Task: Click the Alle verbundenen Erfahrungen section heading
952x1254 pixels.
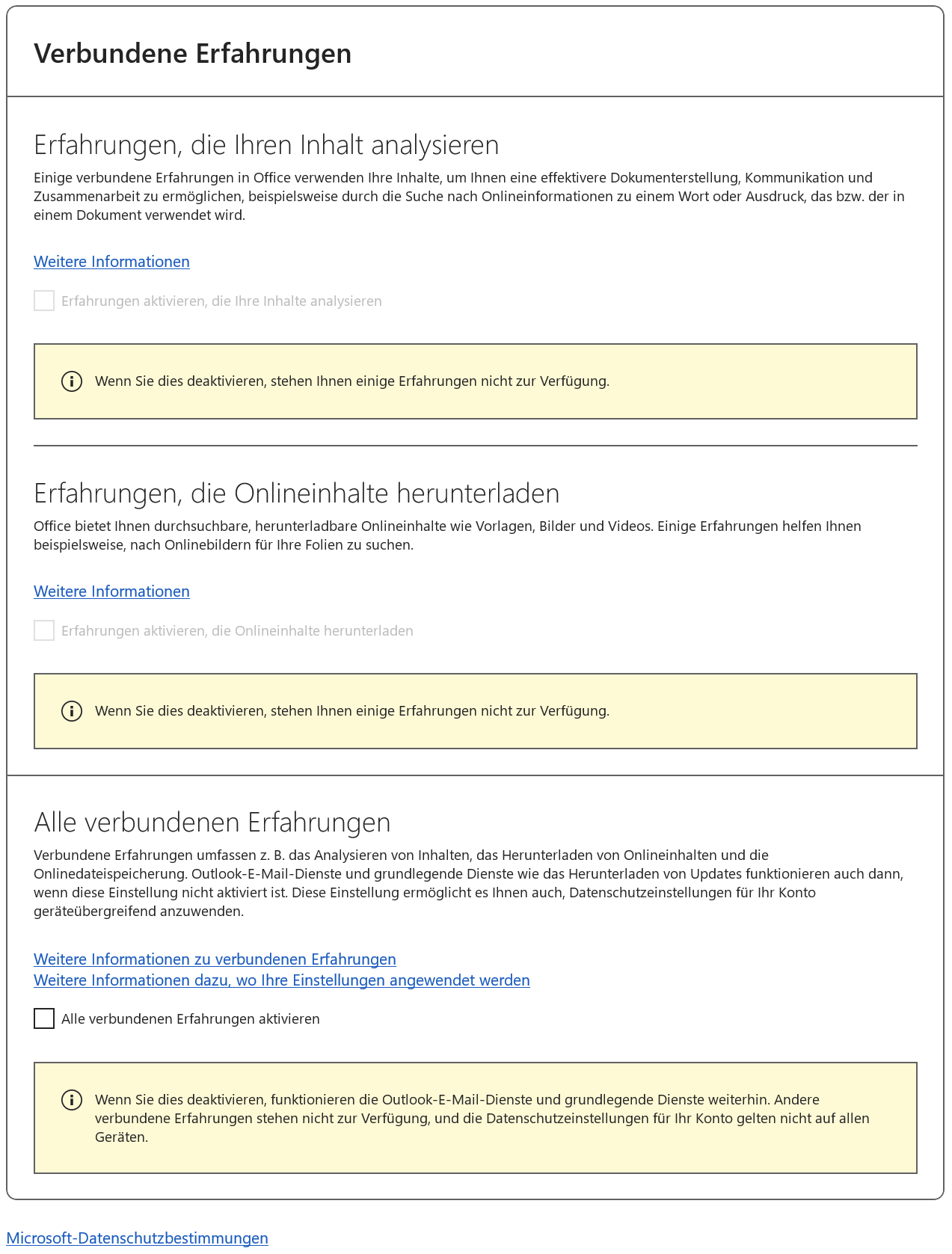Action: point(212,823)
